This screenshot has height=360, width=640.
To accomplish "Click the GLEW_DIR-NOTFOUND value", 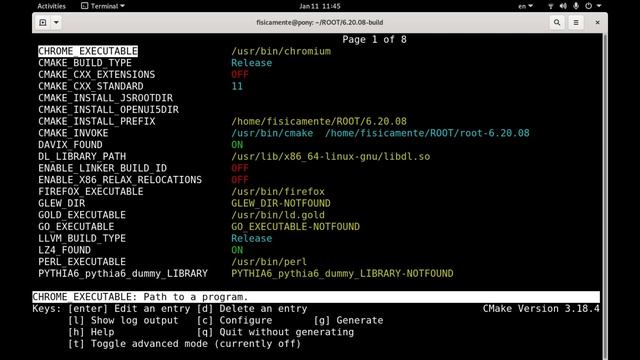I will (281, 203).
